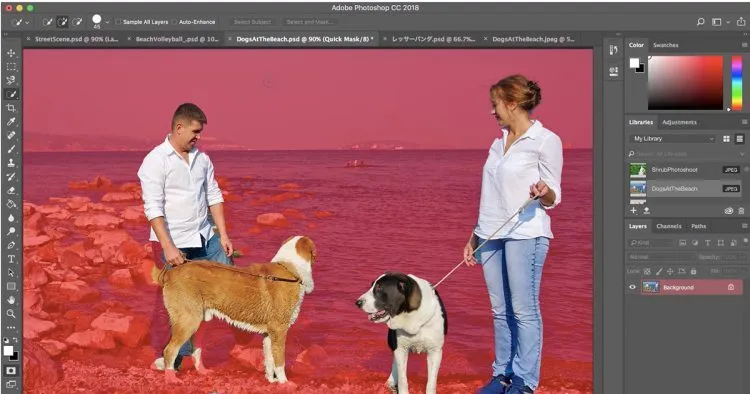The width and height of the screenshot is (750, 394).
Task: Select the Spot Healing Brush tool
Action: 11,135
